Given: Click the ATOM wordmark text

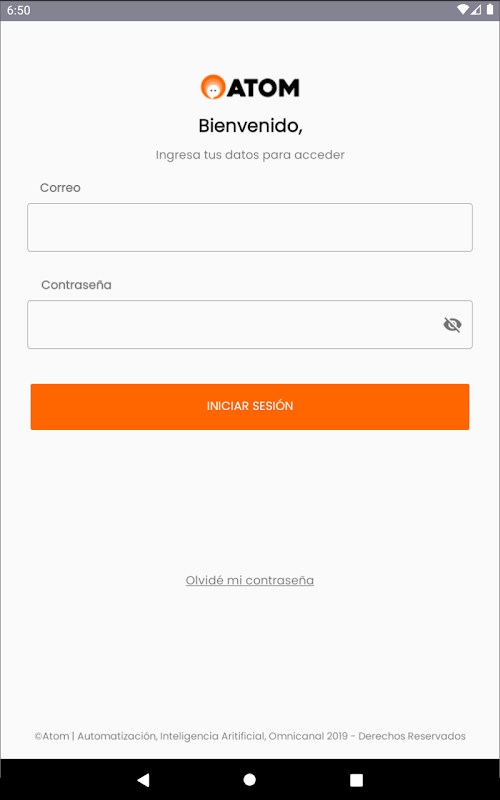Looking at the screenshot, I should click(x=263, y=88).
